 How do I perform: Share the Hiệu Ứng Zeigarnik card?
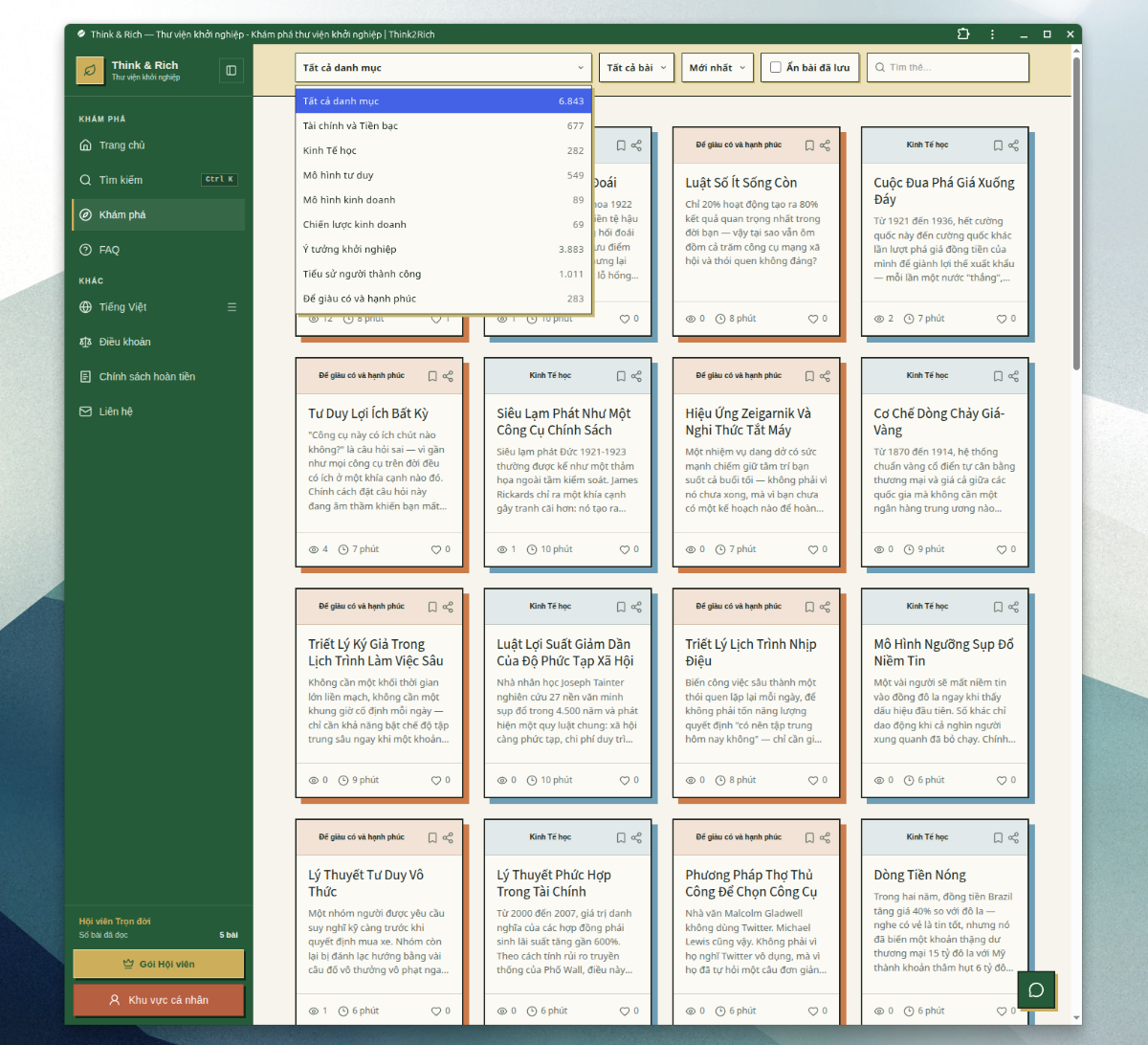pos(825,376)
